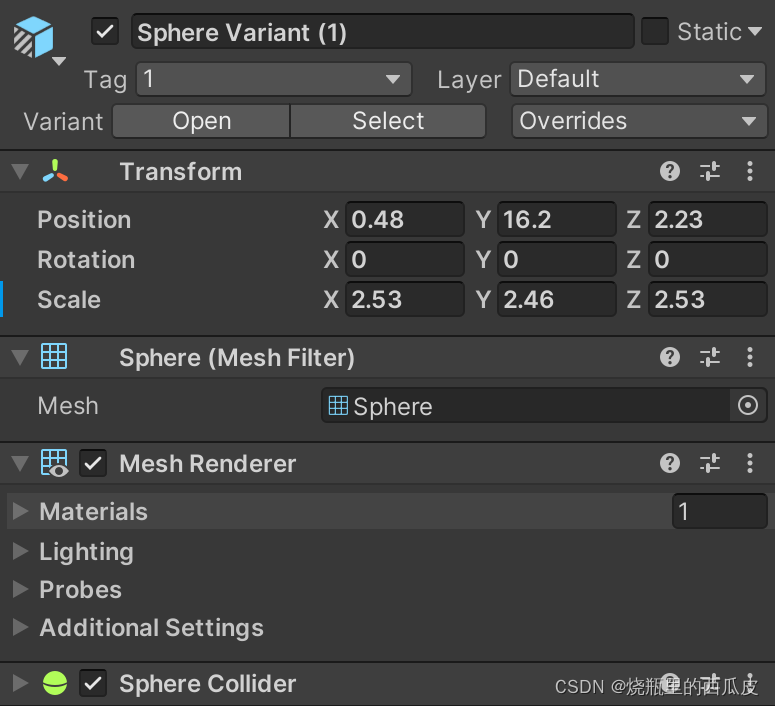This screenshot has width=775, height=706.
Task: Expand the Additional Settings foldout
Action: [x=20, y=627]
